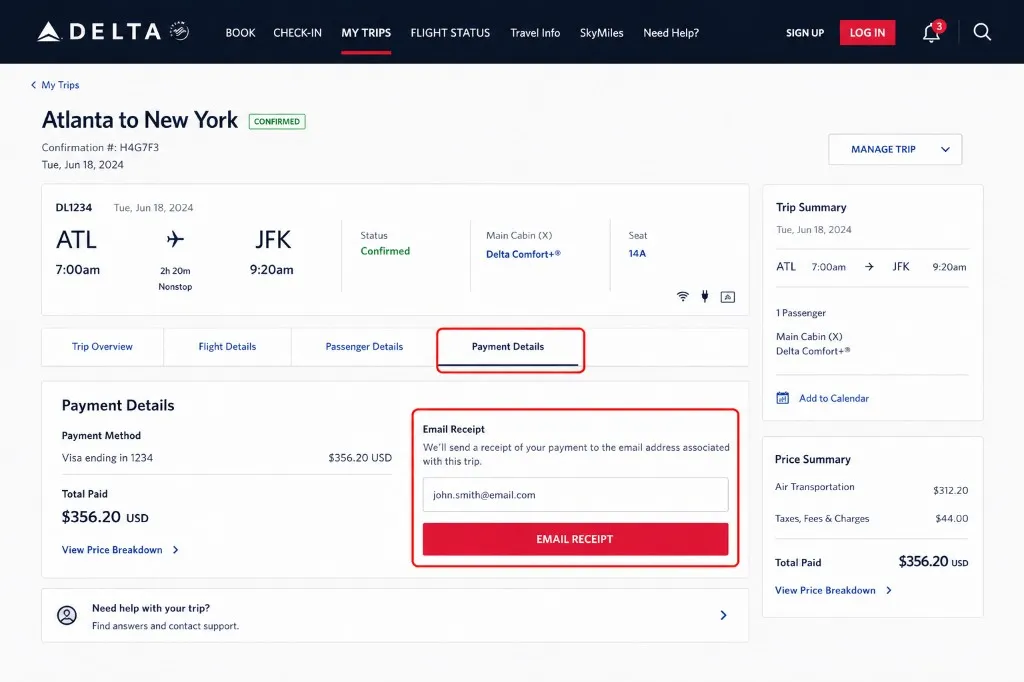Click the SIGN UP link

click(805, 33)
